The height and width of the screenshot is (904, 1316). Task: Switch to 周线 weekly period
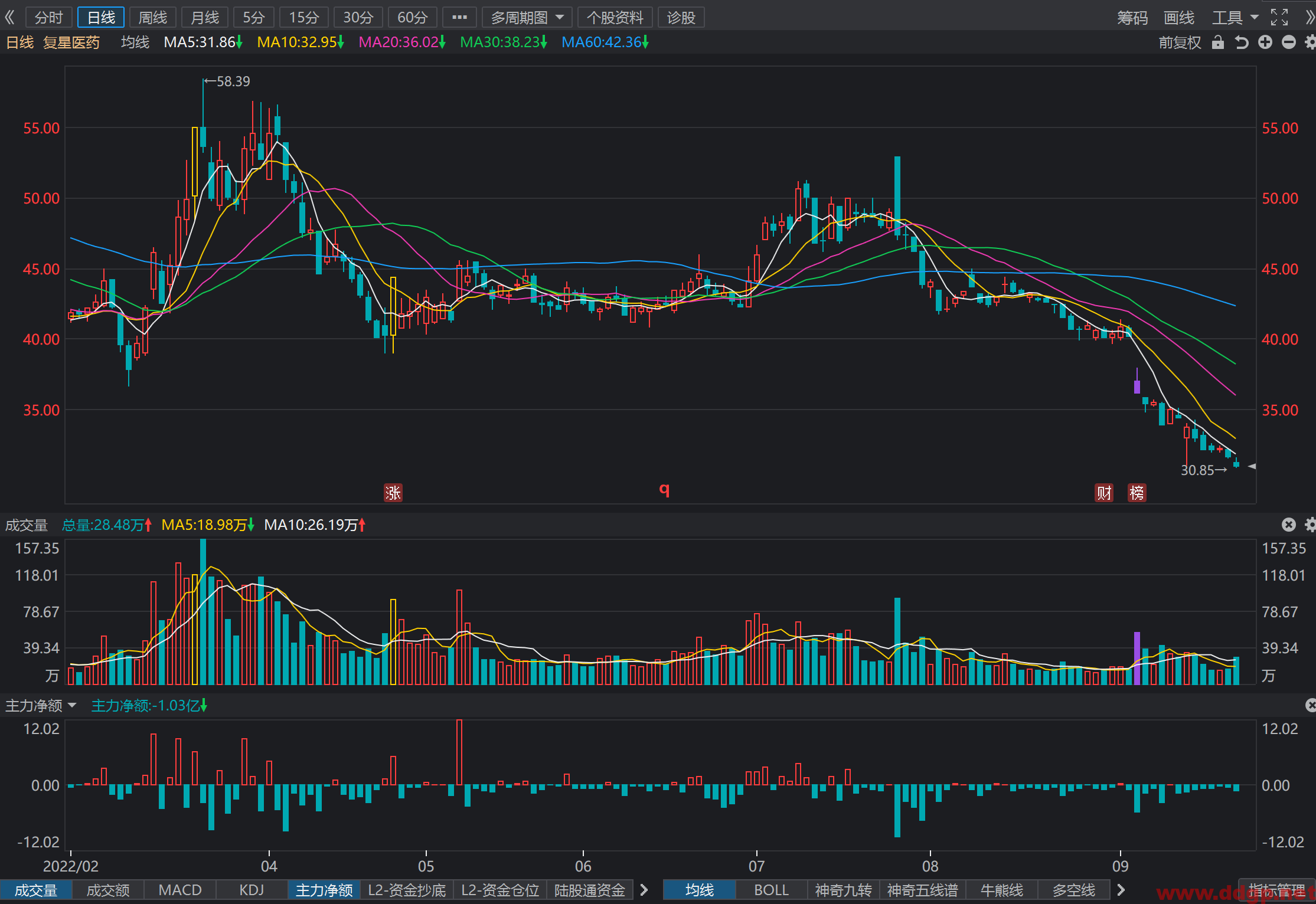coord(153,18)
